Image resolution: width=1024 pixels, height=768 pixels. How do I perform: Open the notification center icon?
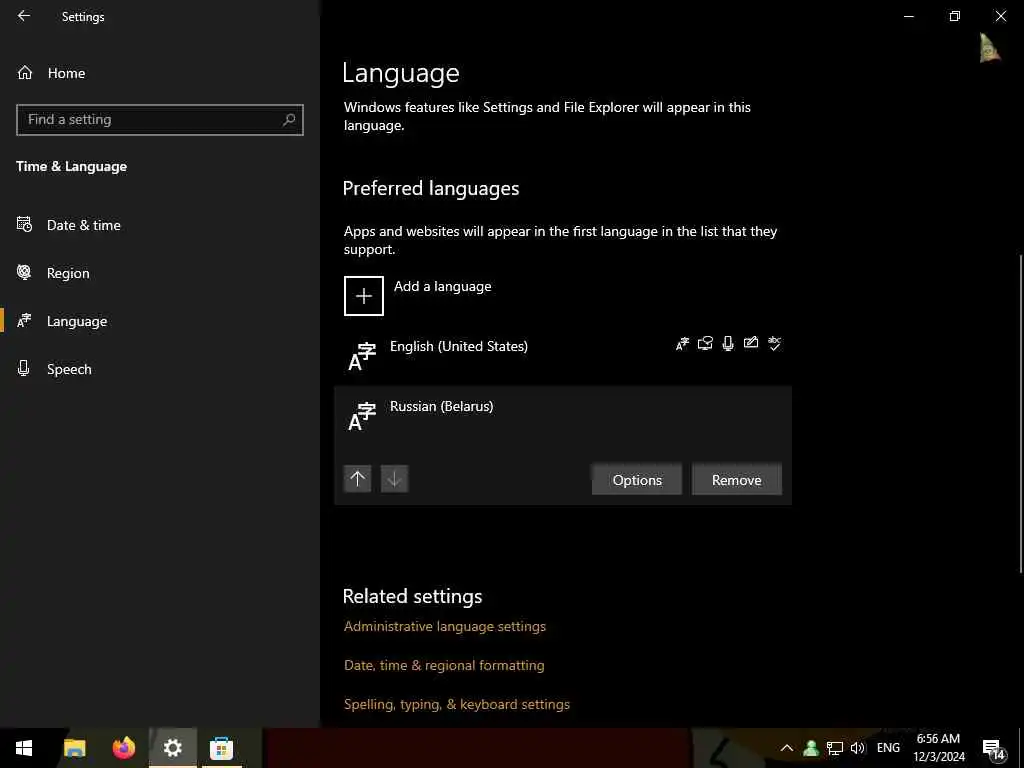(x=993, y=749)
